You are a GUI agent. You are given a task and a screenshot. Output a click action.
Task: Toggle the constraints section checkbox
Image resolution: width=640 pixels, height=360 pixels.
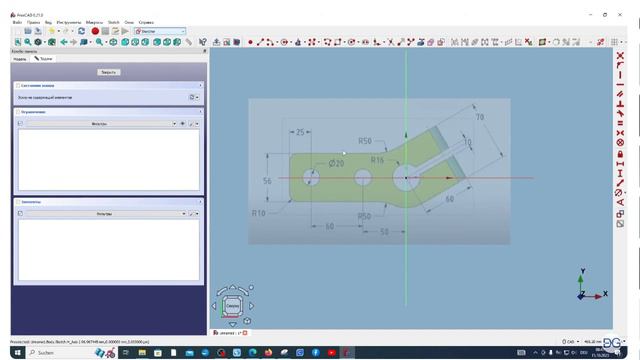pos(18,112)
